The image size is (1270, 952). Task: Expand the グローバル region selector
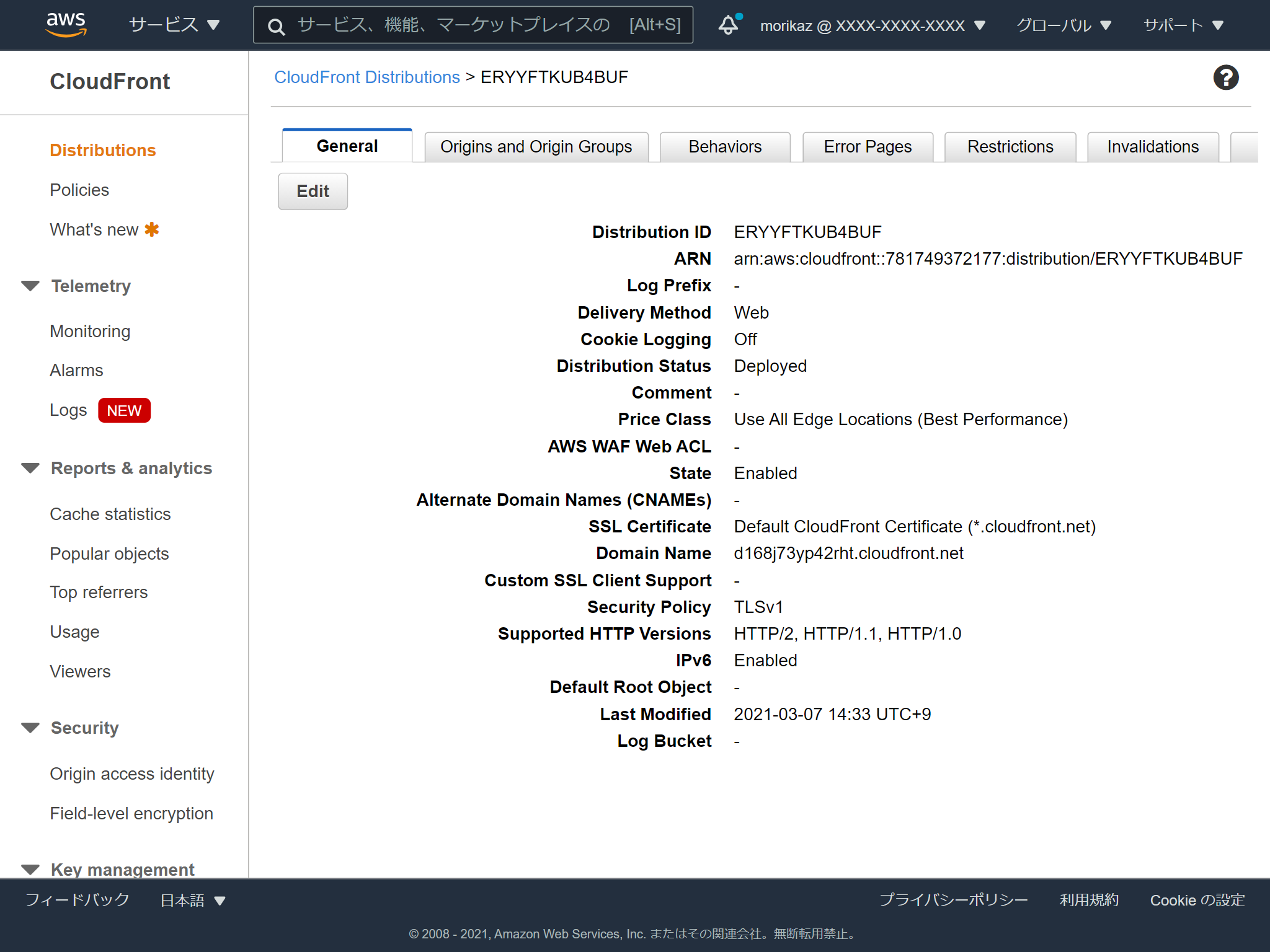point(1062,25)
